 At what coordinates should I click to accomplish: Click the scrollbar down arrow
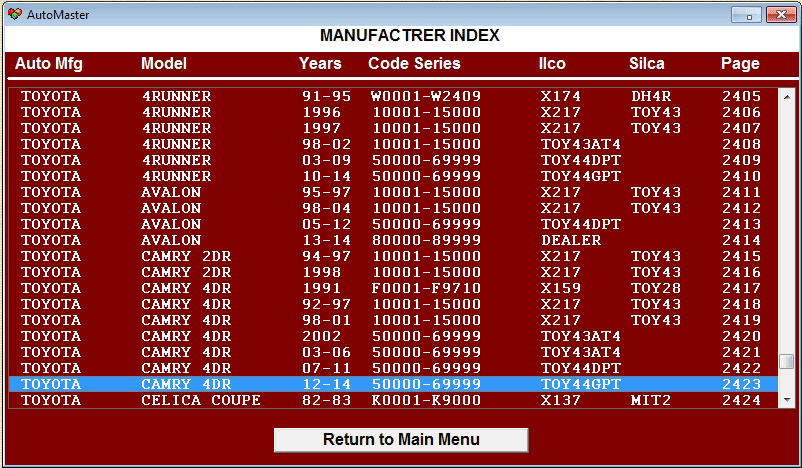[x=787, y=400]
